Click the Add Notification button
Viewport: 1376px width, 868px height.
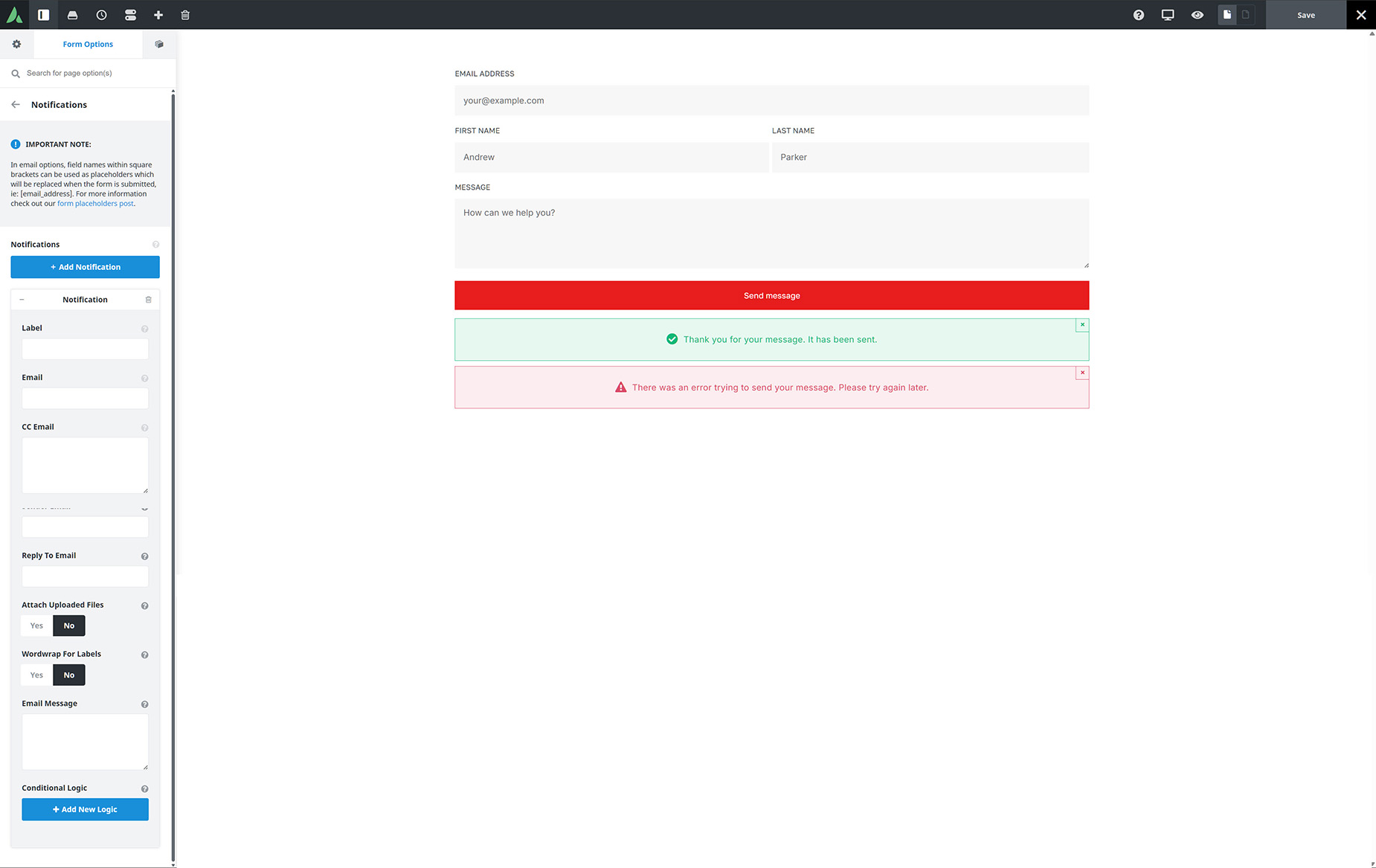85,267
